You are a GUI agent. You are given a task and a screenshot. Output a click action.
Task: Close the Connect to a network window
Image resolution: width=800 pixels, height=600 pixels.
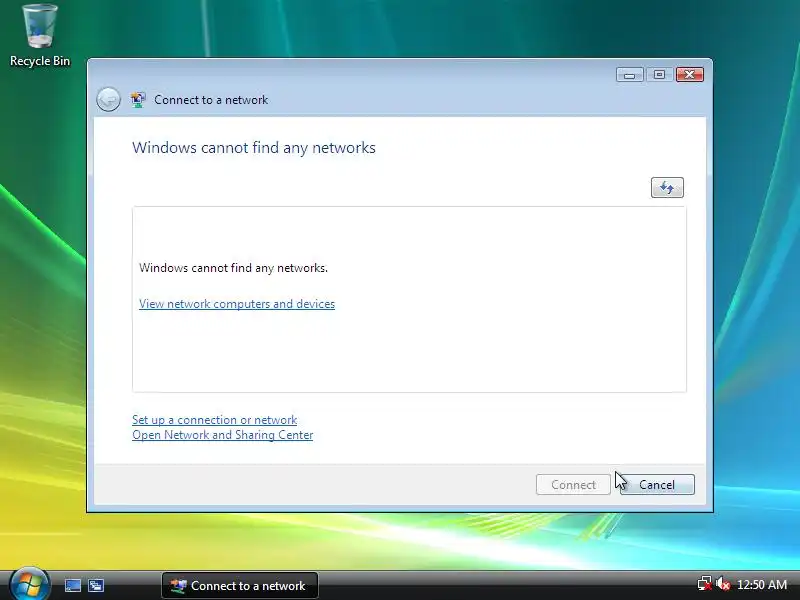coord(690,75)
